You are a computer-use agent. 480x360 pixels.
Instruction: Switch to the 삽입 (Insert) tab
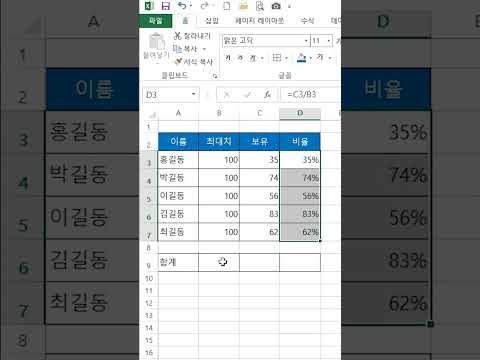[212, 21]
